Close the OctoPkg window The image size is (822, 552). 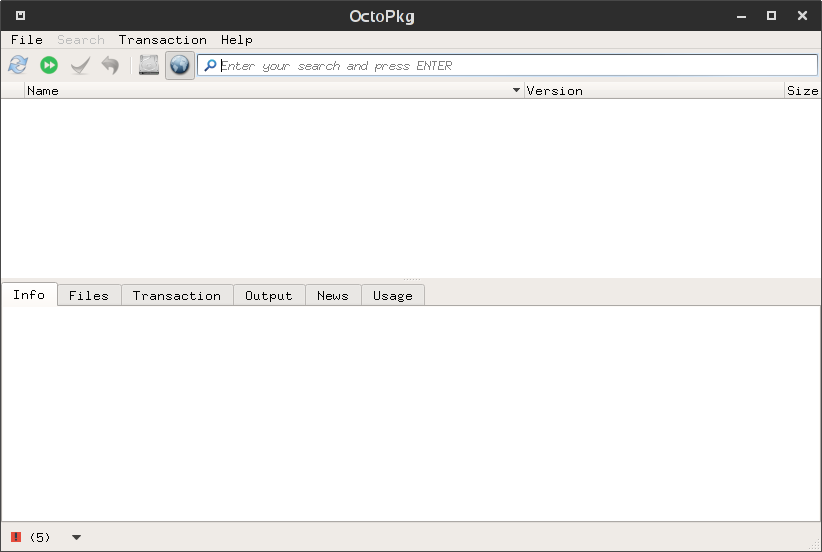802,16
